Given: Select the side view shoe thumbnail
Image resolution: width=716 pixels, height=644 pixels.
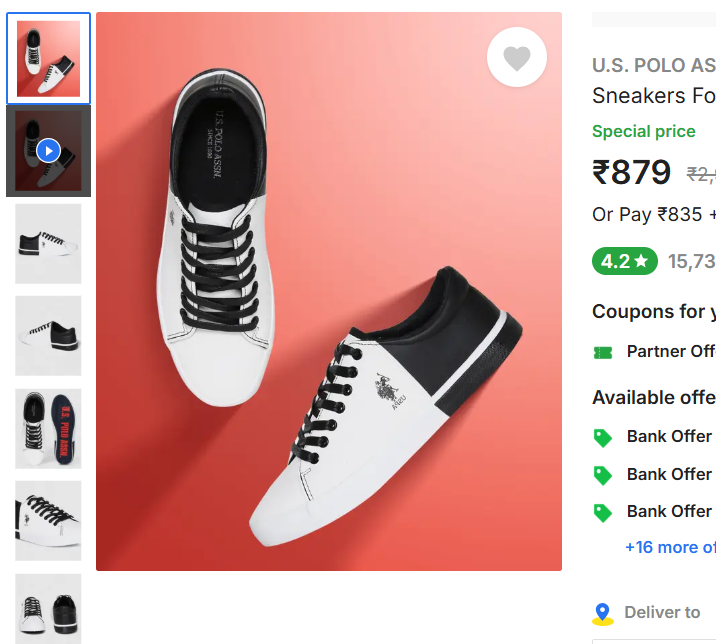Looking at the screenshot, I should pos(48,243).
